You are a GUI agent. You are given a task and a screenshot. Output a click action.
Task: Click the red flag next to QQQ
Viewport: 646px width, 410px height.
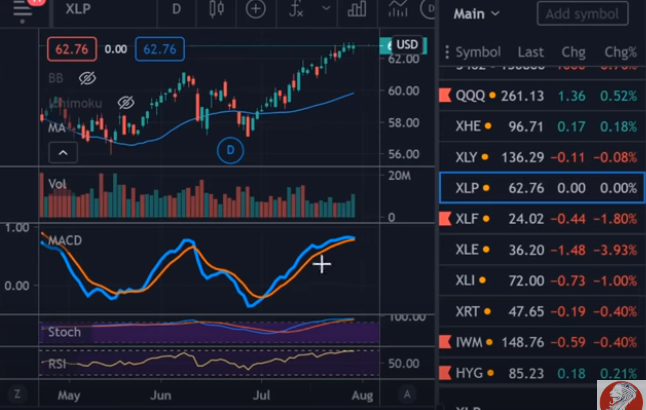[x=445, y=96]
